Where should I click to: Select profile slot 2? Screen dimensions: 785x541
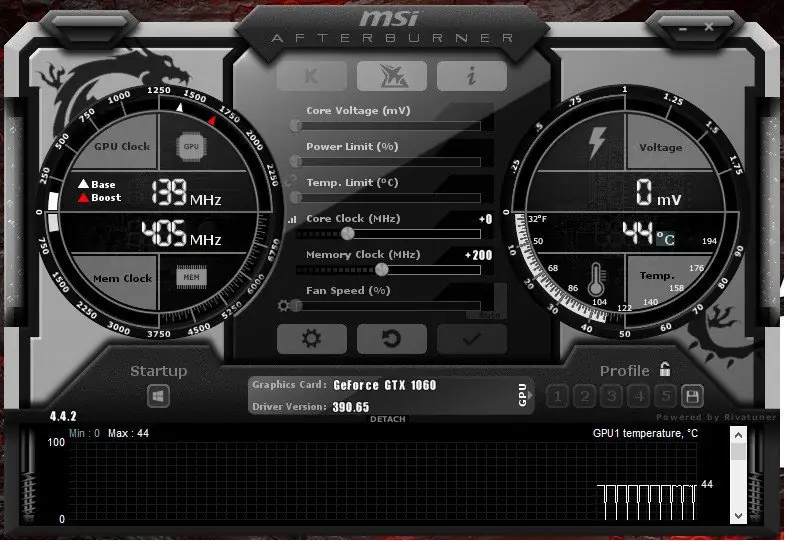pyautogui.click(x=585, y=397)
